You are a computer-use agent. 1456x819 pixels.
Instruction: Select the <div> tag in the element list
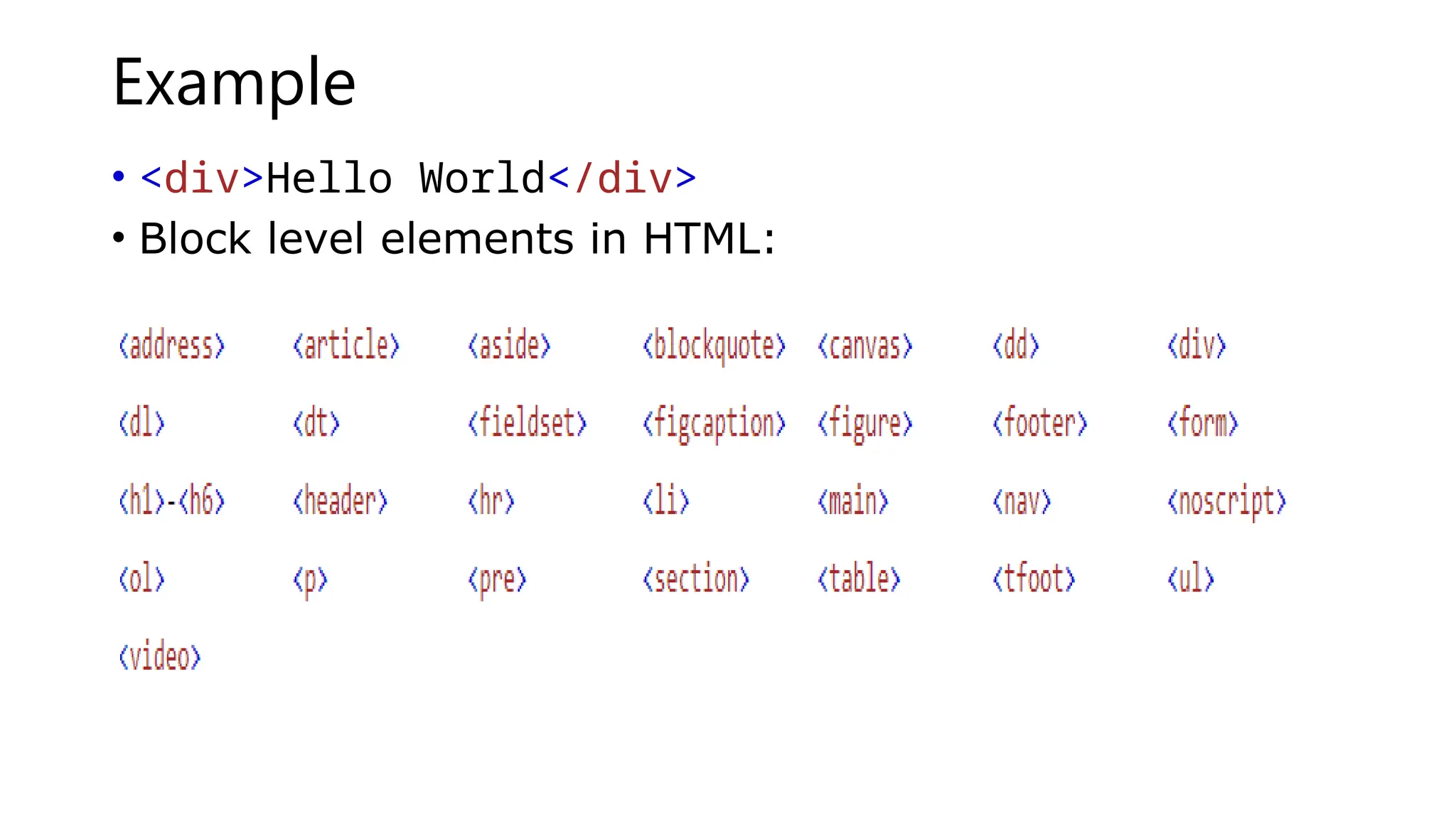tap(1197, 346)
